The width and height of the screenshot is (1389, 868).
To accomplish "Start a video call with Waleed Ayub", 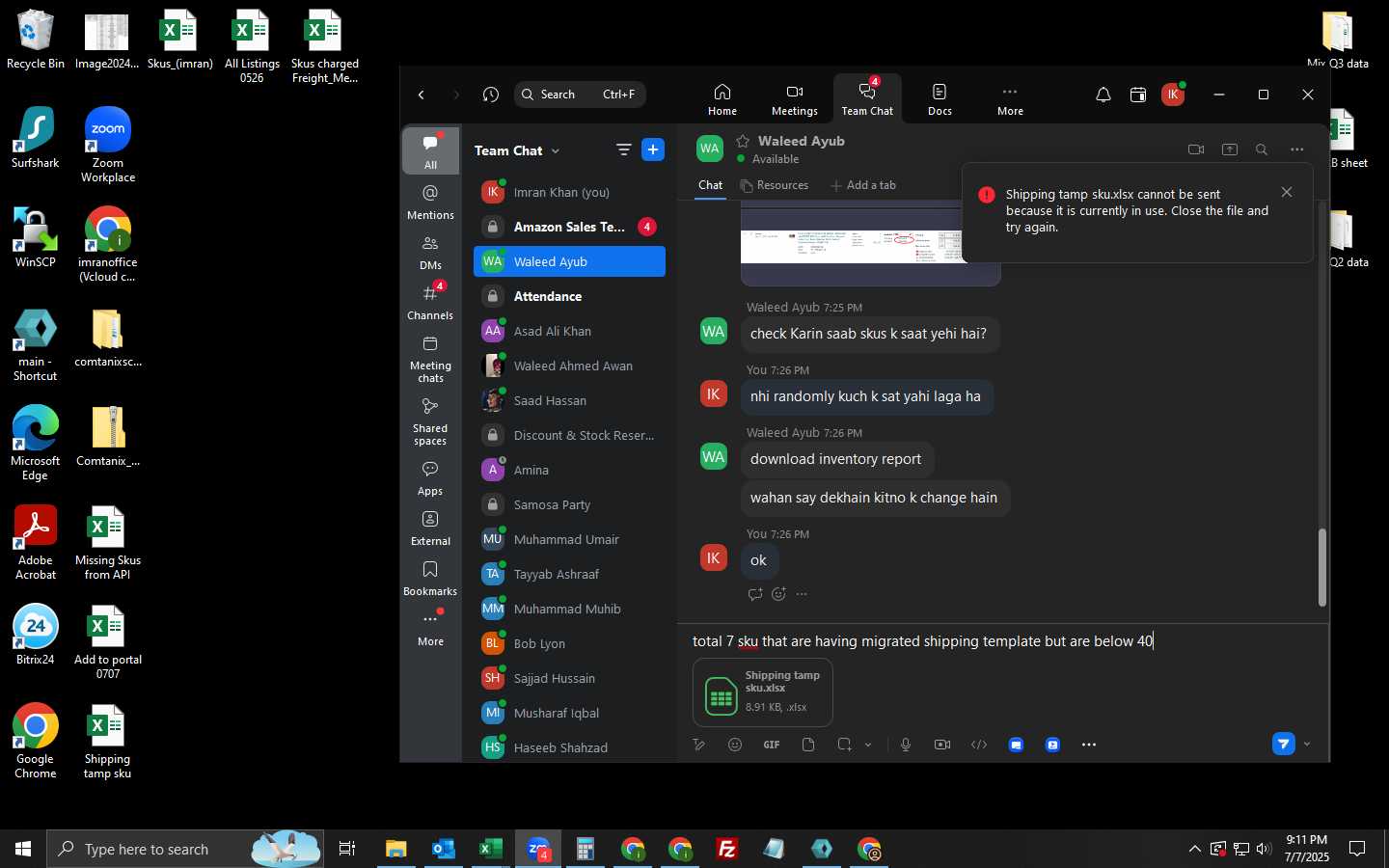I will point(1196,149).
